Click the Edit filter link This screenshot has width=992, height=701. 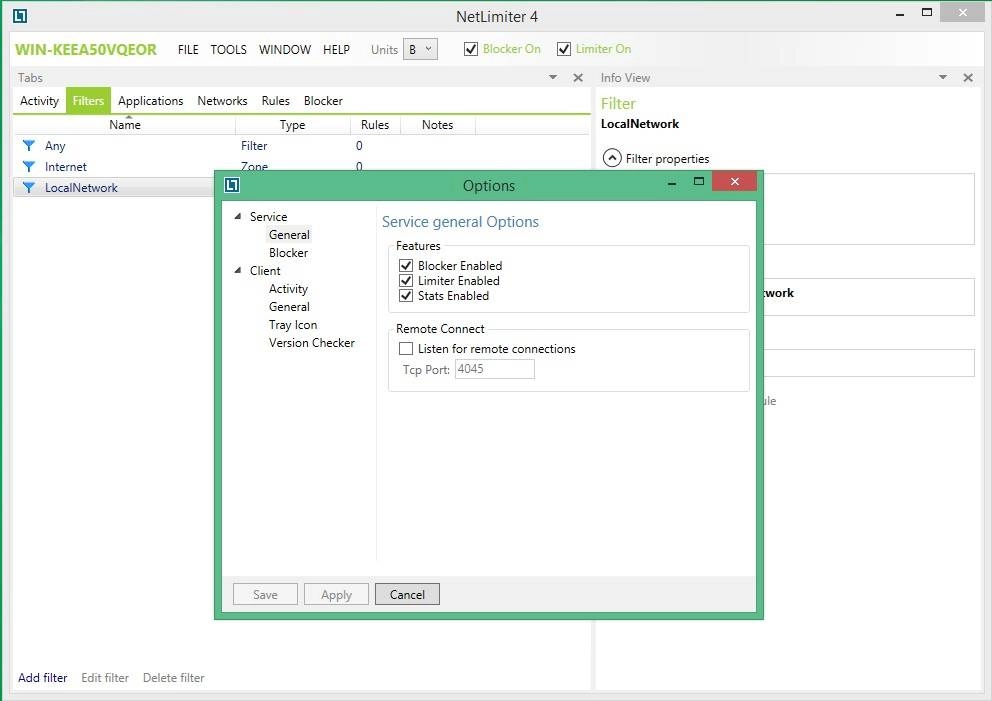click(x=105, y=678)
